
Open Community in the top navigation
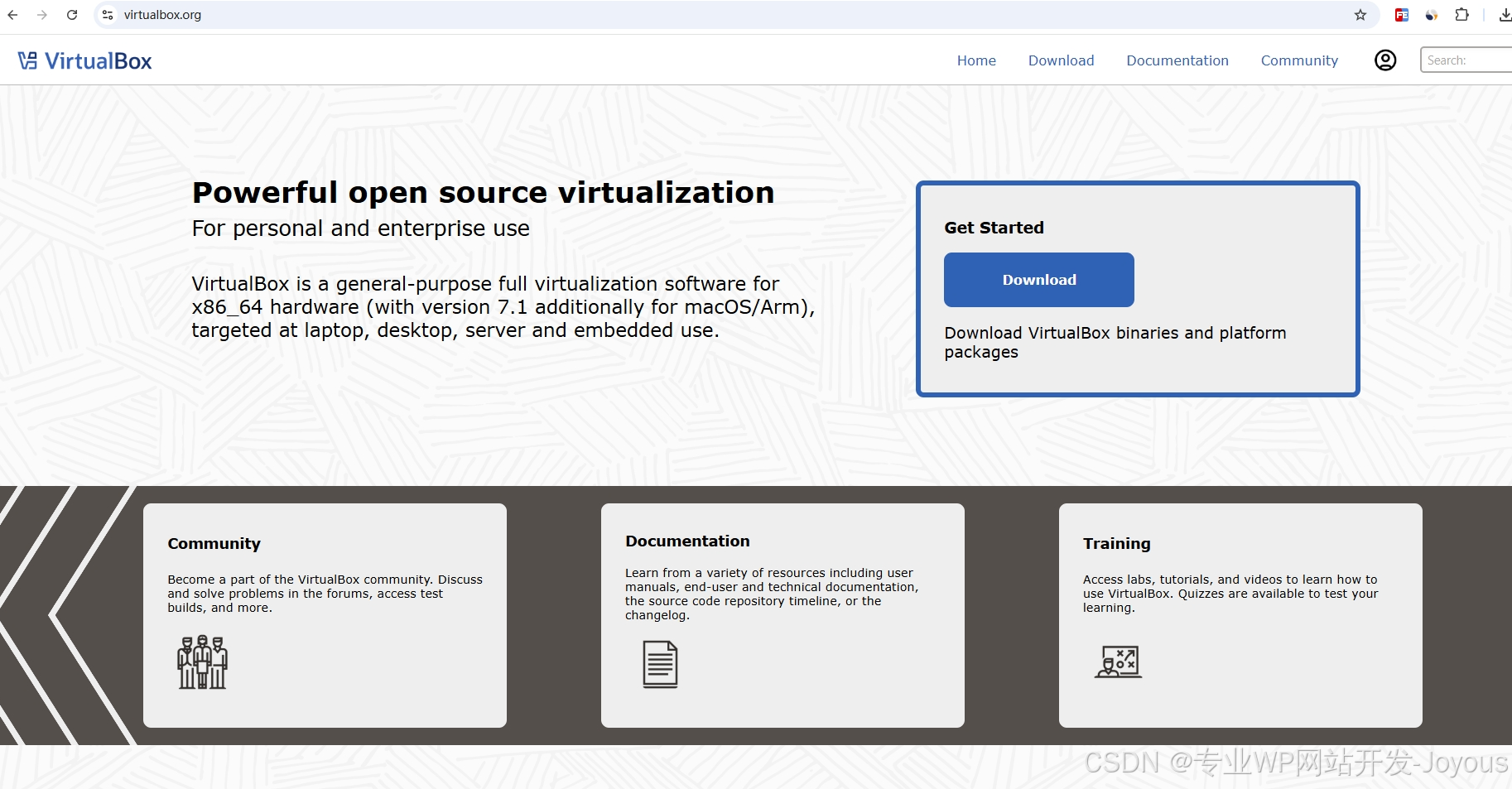pos(1299,60)
